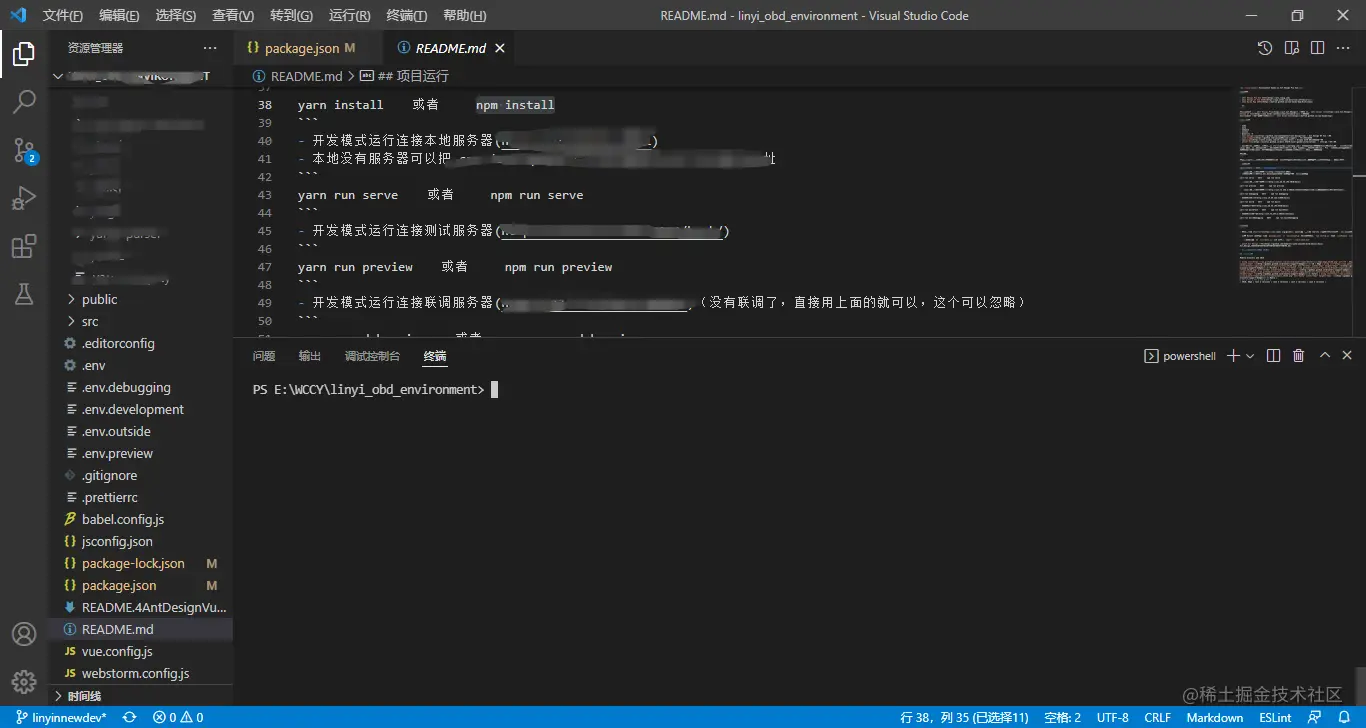Switch to the 问题 problems panel tab

tap(264, 356)
